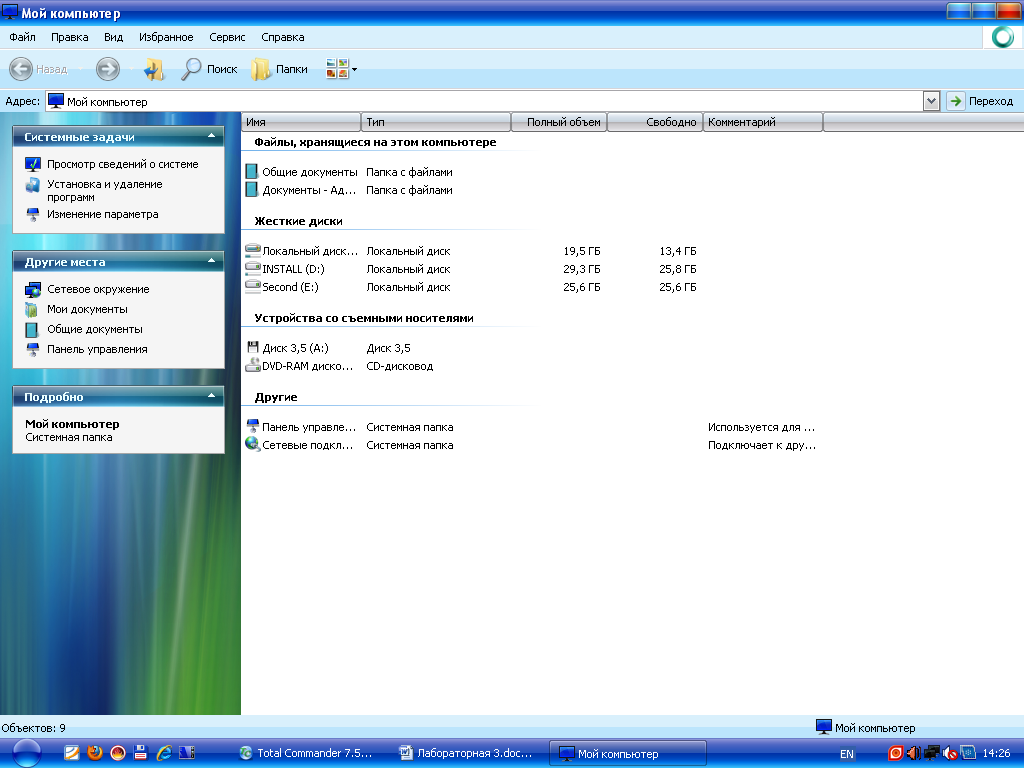Launch Internet Explorer from quick launch
1024x768 pixels.
[164, 752]
